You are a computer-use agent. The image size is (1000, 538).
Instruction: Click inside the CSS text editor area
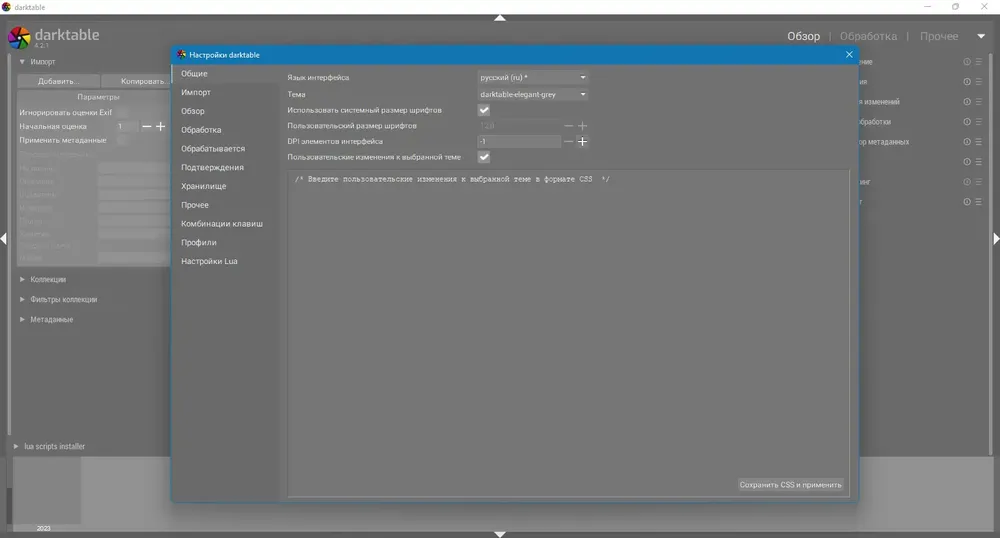click(568, 331)
